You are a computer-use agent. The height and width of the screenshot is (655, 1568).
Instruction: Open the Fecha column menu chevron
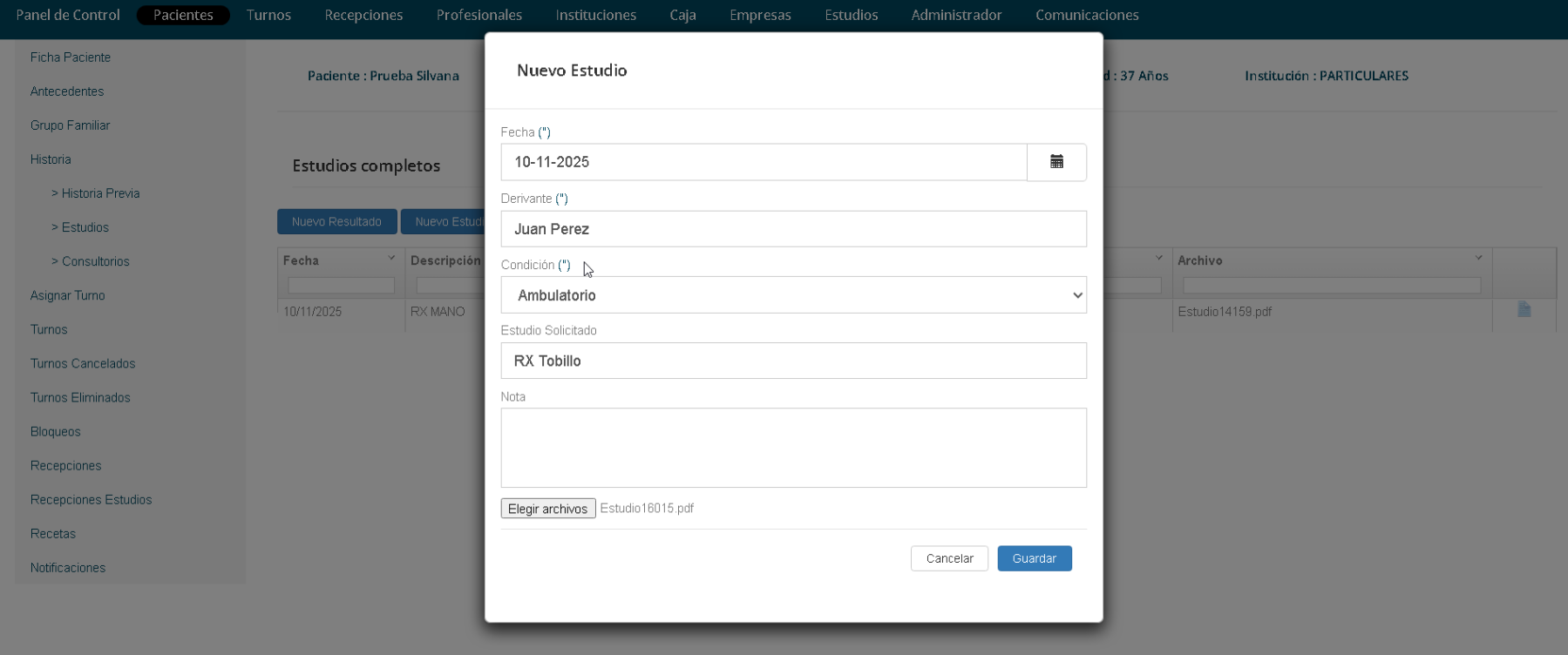point(391,258)
